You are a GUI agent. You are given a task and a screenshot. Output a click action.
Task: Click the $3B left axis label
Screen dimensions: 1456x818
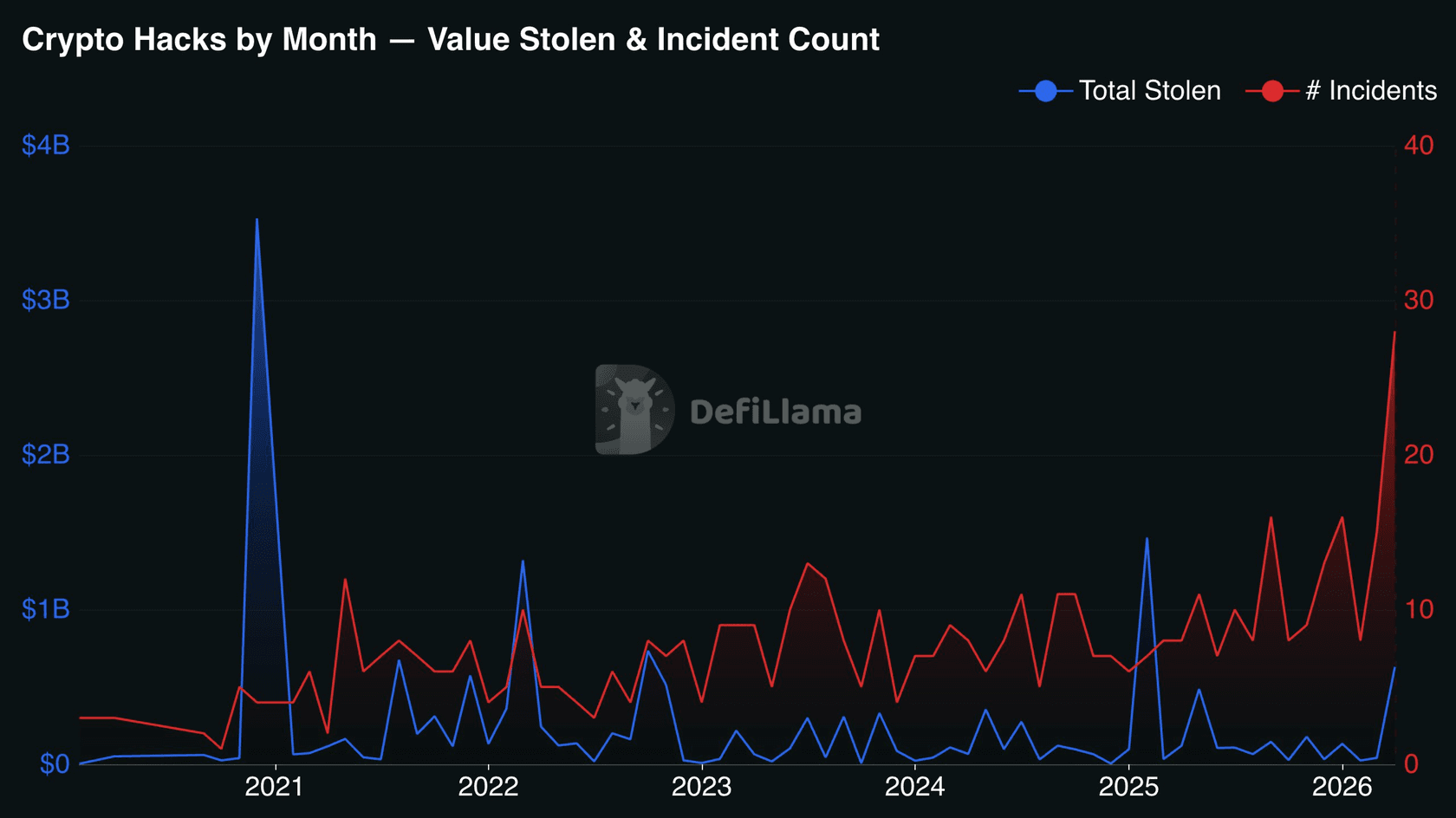click(45, 300)
